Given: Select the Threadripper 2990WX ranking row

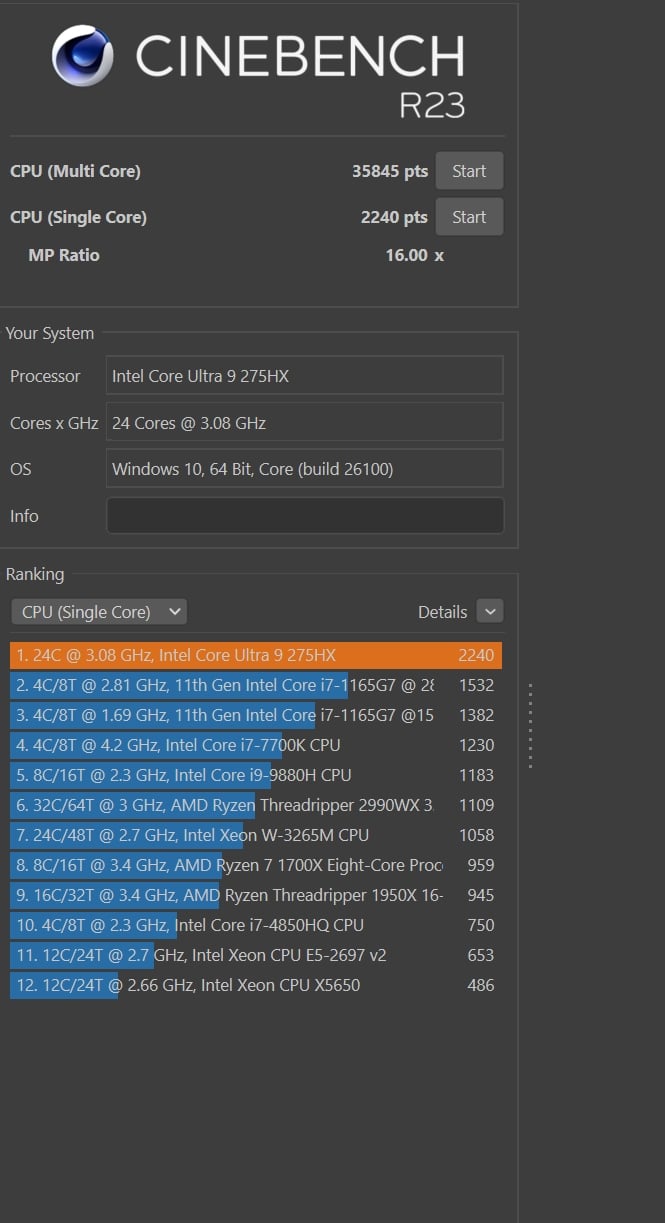Looking at the screenshot, I should (x=255, y=805).
